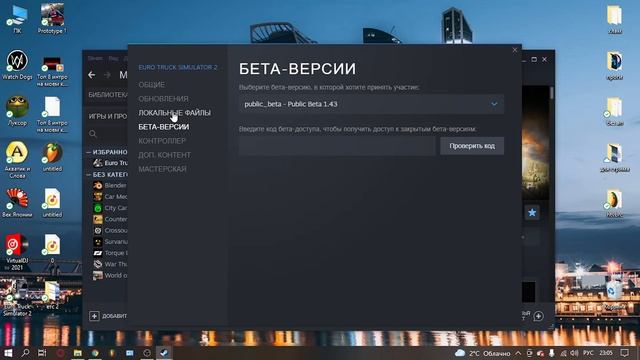
Task: Select Torque in the library list
Action: (x=110, y=253)
